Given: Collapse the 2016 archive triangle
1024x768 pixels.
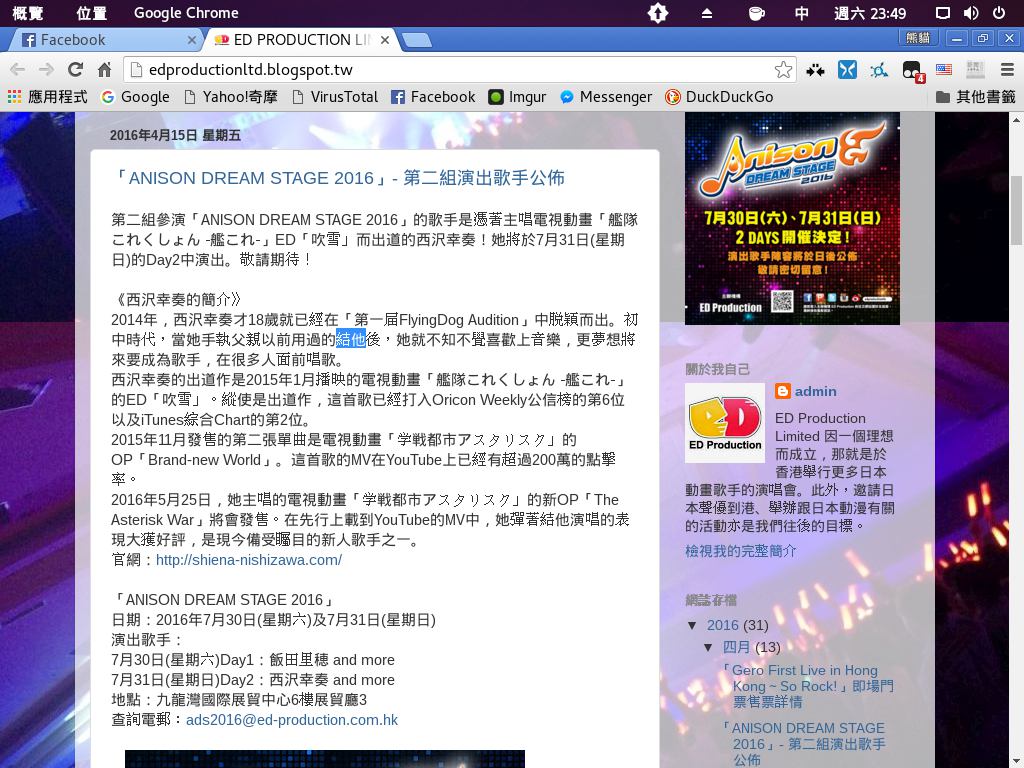Looking at the screenshot, I should pos(692,626).
